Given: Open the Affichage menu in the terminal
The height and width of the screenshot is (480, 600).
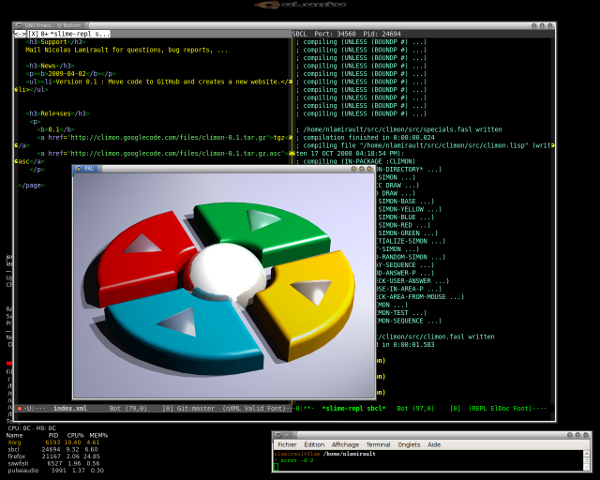Looking at the screenshot, I should coord(345,444).
